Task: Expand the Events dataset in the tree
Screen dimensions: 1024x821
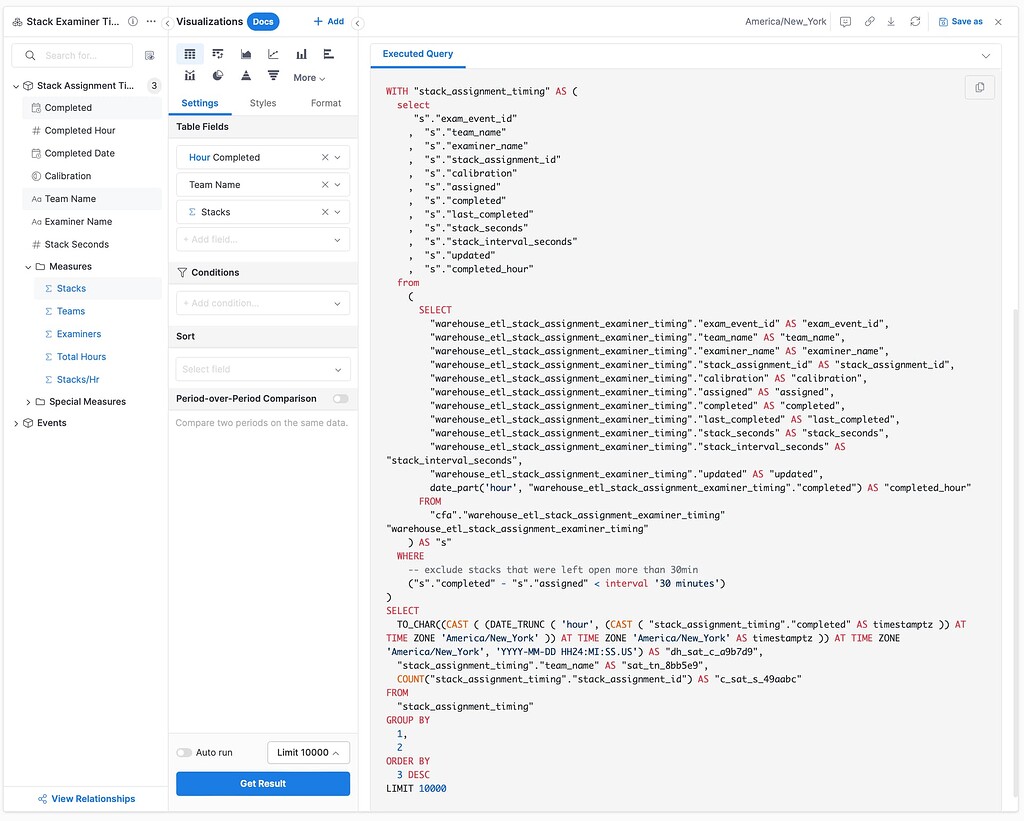Action: click(x=16, y=423)
